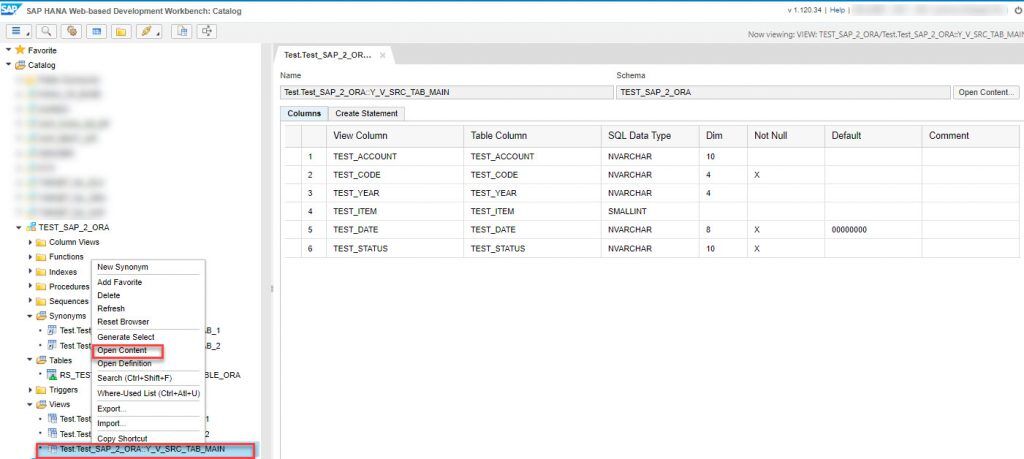
Task: Click the 00000000 default value cell
Action: pos(873,230)
